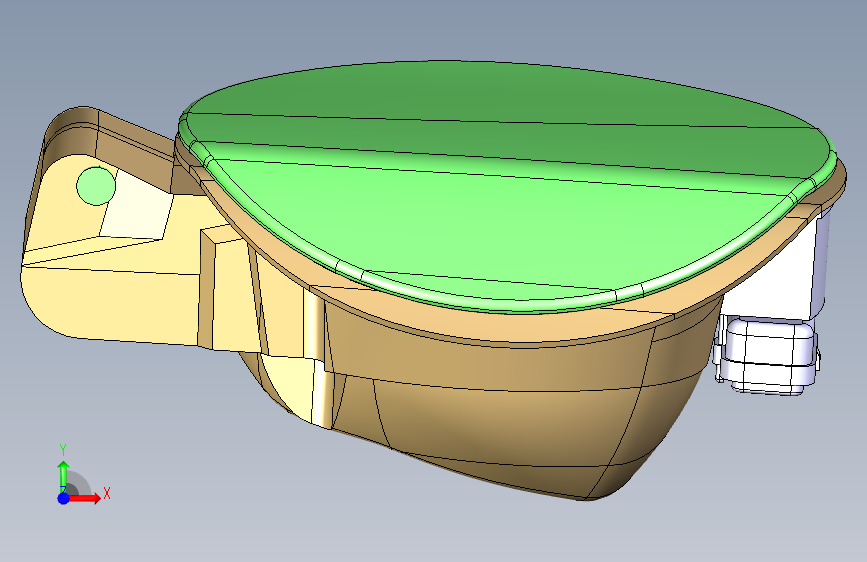Select the small green circular hinge pin
Image resolution: width=867 pixels, height=562 pixels.
(x=96, y=186)
